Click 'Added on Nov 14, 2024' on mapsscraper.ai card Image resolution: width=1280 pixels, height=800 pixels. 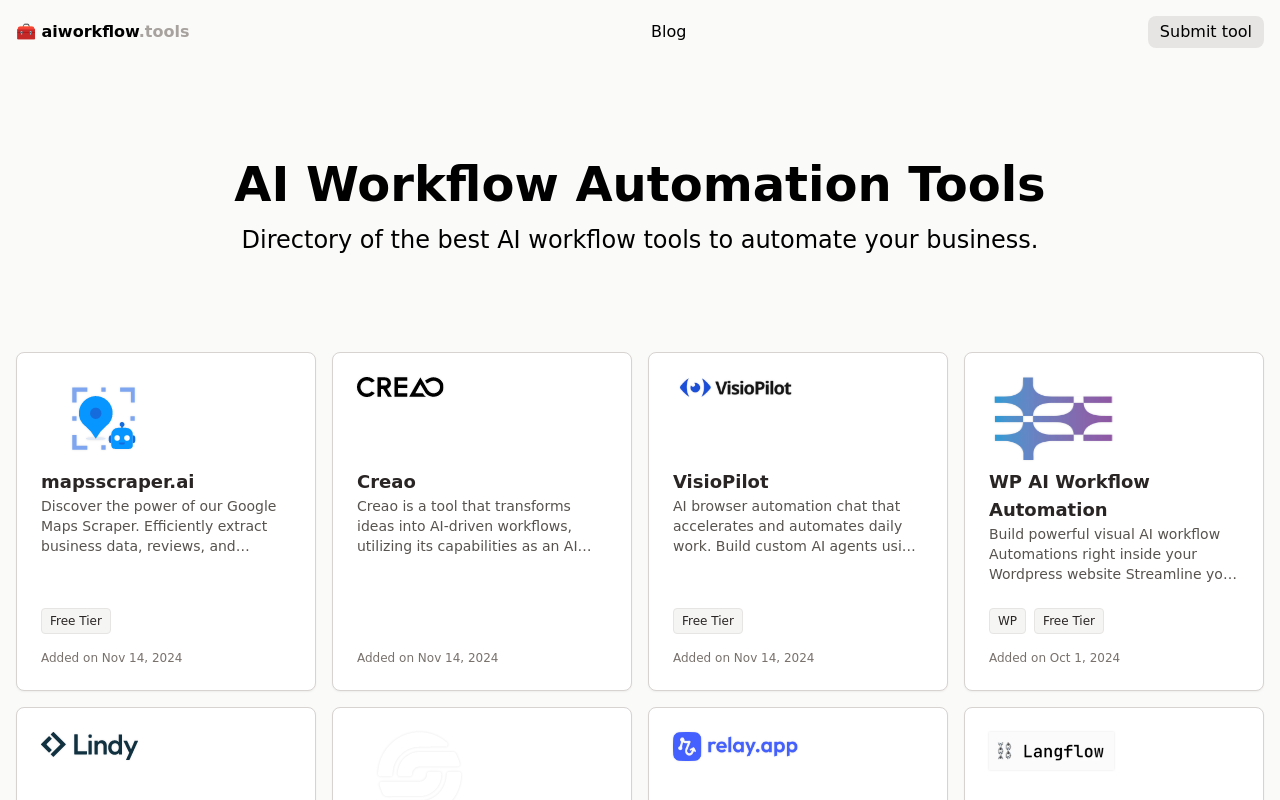[x=111, y=658]
